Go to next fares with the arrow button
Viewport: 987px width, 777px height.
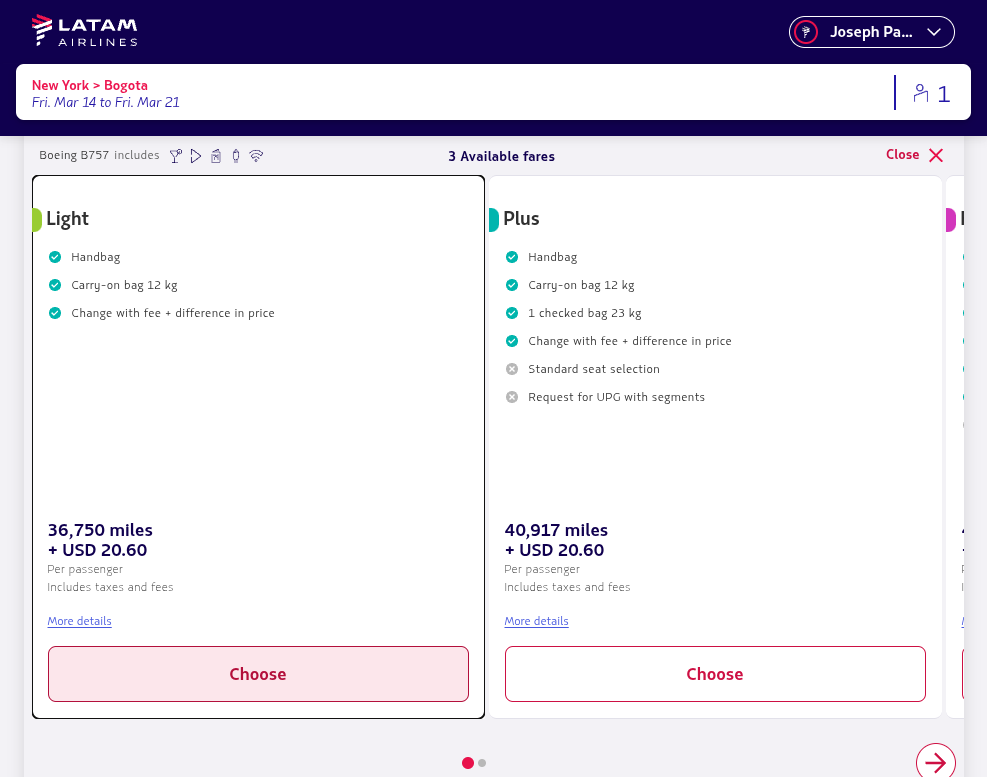pyautogui.click(x=936, y=763)
